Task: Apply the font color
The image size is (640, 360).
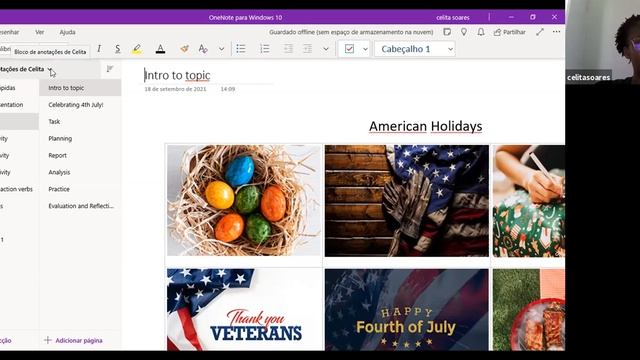Action: (160, 49)
